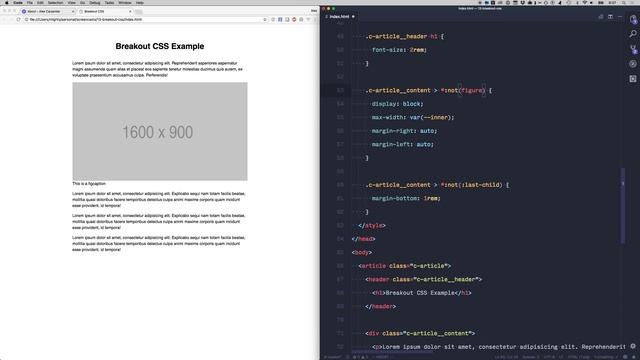Screen dimensions: 640x360
Task: Open the View menu
Action: (x=71, y=2)
